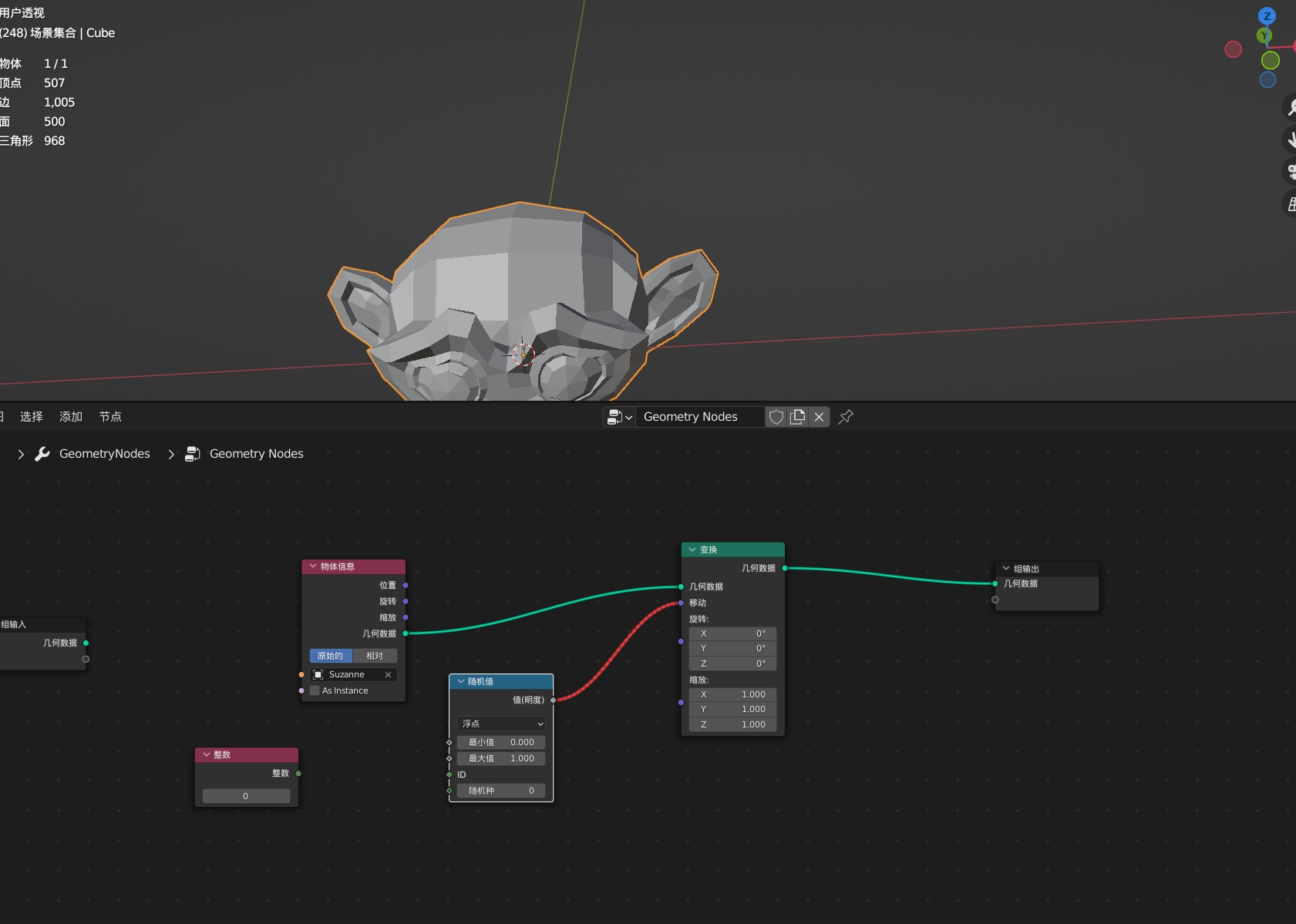
Task: Adjust the 最小值 field
Action: 501,743
